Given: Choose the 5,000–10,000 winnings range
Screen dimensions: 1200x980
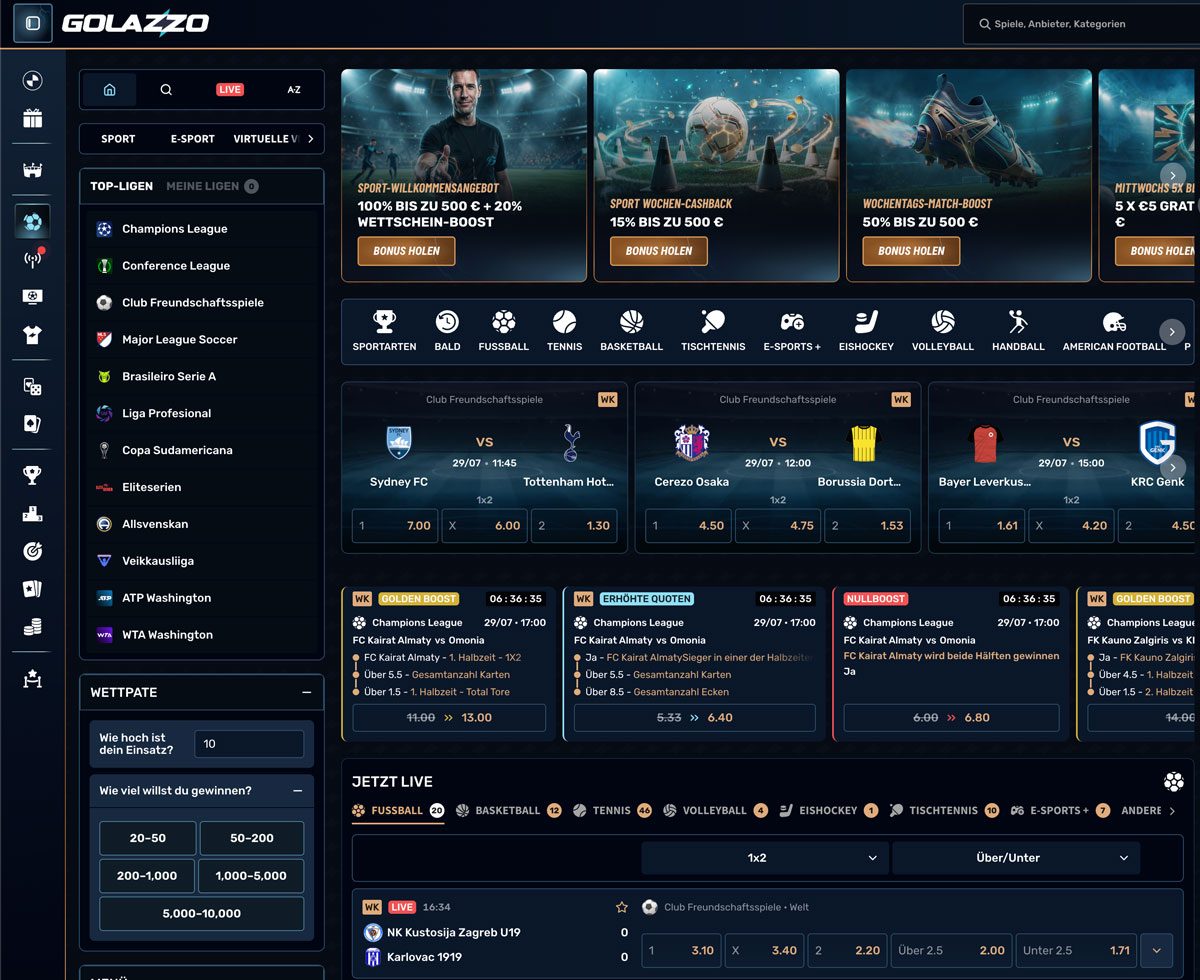Looking at the screenshot, I should 201,913.
